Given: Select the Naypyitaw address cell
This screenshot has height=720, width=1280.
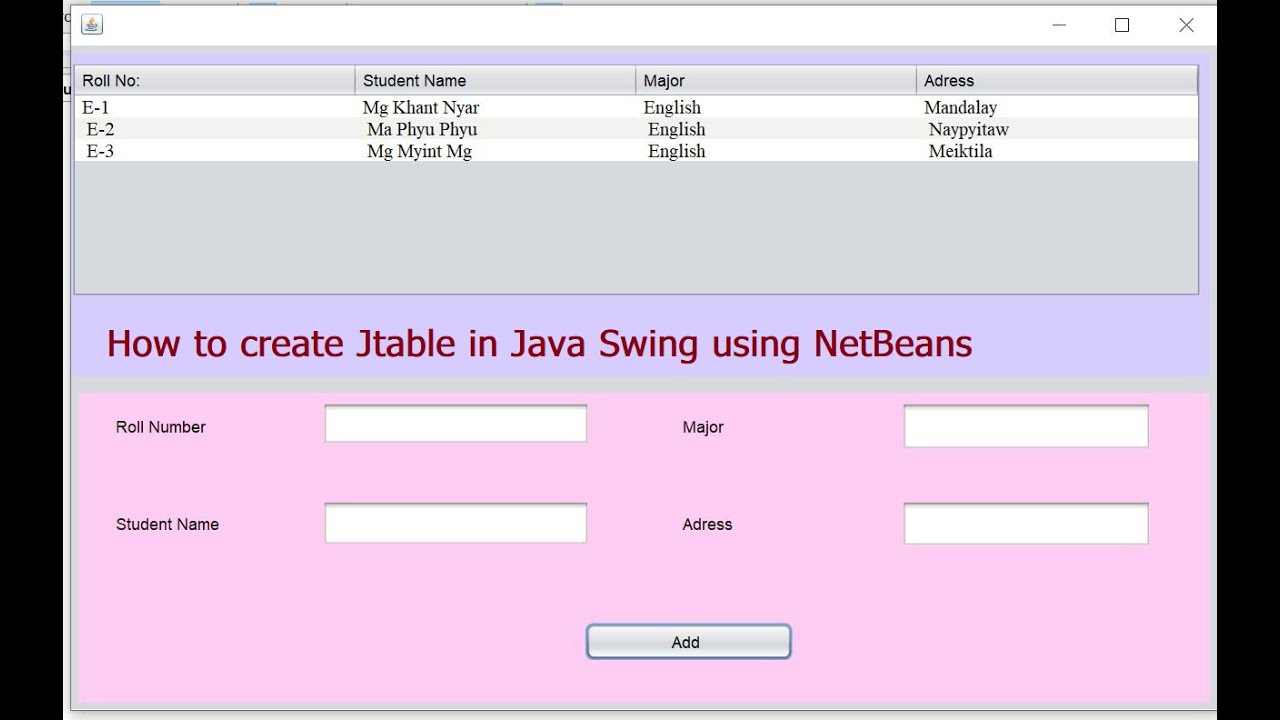Looking at the screenshot, I should click(x=1057, y=129).
